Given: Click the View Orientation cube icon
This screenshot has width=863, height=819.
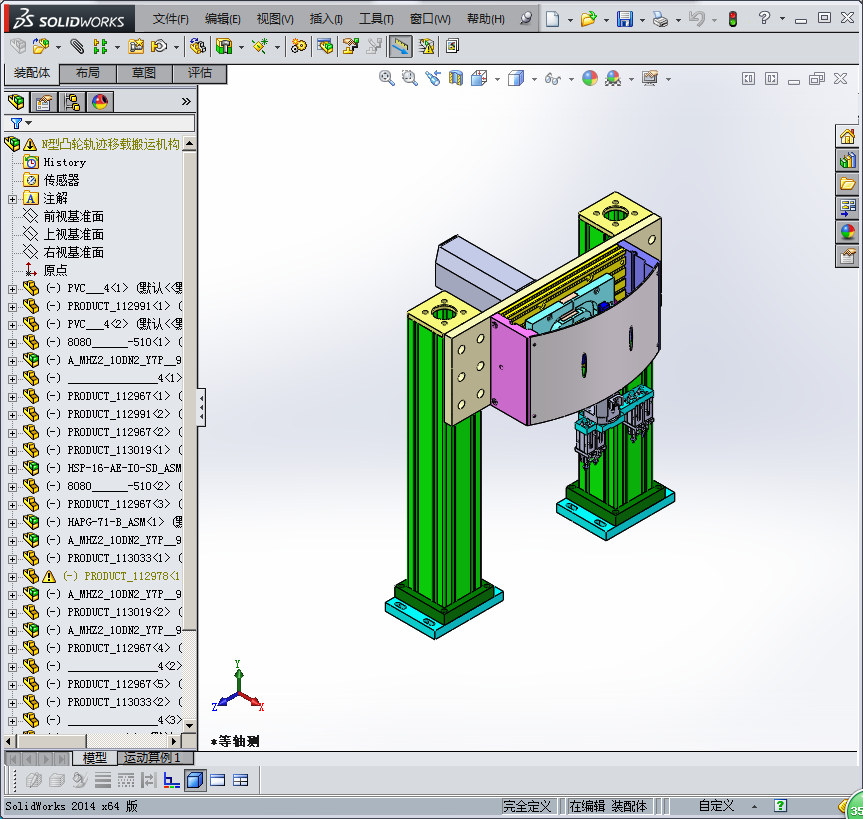Looking at the screenshot, I should tap(479, 79).
